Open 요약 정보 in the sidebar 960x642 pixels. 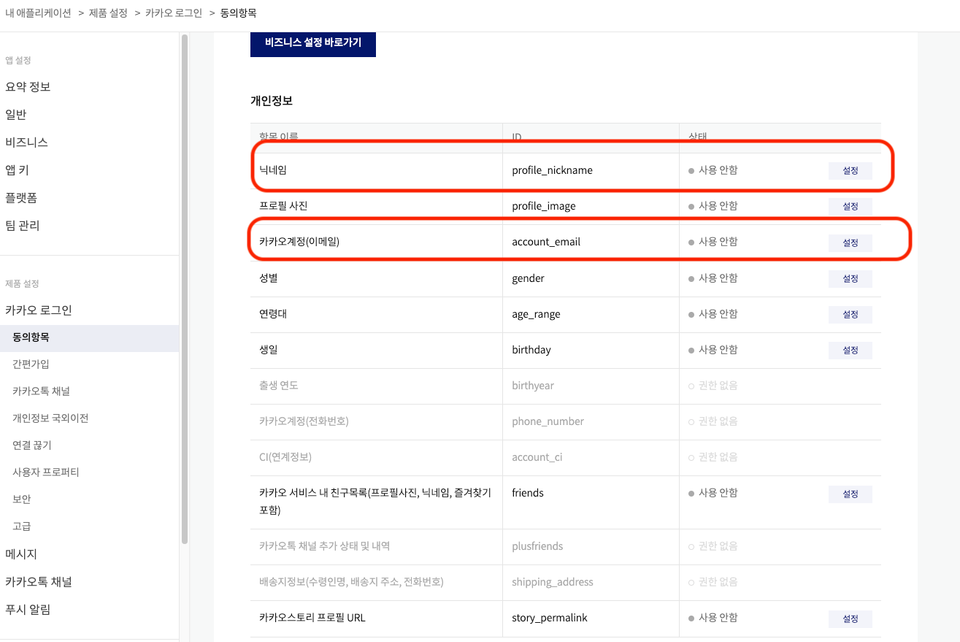(x=28, y=87)
